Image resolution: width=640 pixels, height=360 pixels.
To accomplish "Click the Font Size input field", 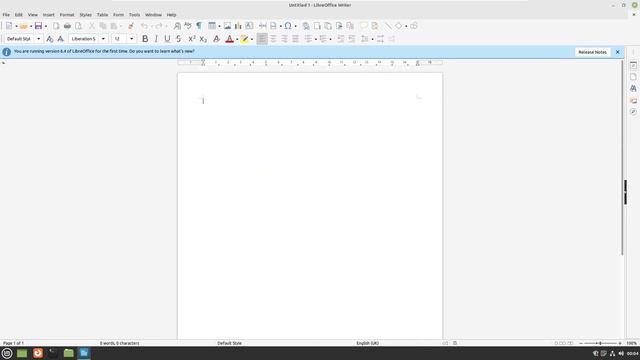I will tap(120, 39).
